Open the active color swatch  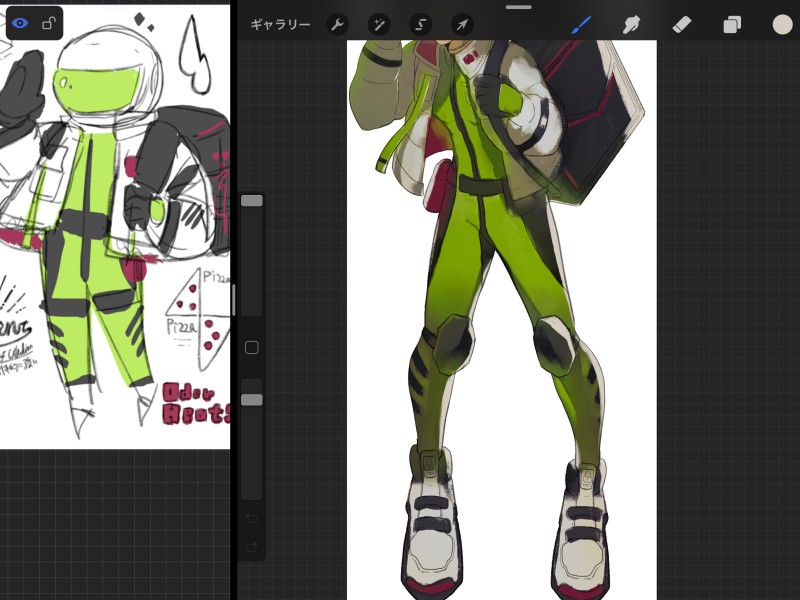(x=782, y=24)
